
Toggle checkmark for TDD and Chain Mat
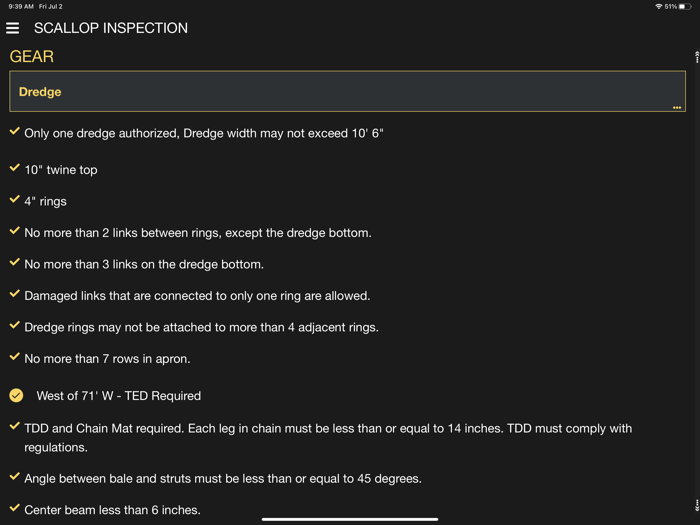[x=14, y=427]
